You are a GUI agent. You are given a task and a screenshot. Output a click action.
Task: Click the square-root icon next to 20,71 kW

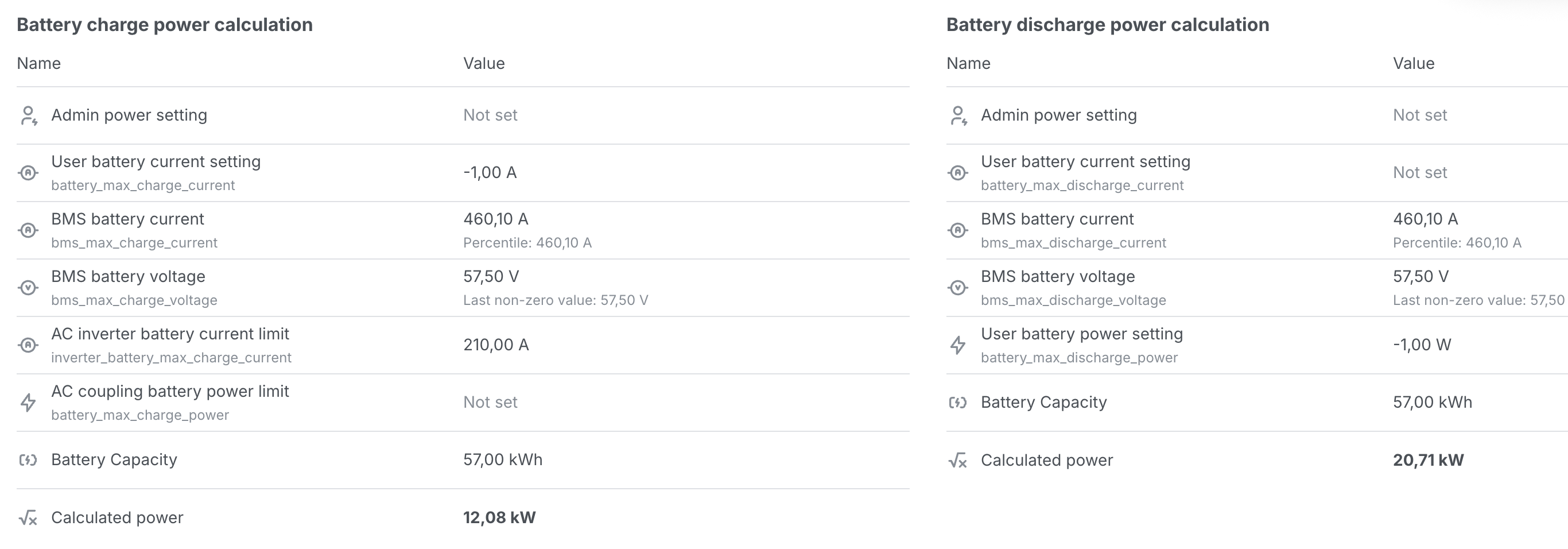(957, 461)
